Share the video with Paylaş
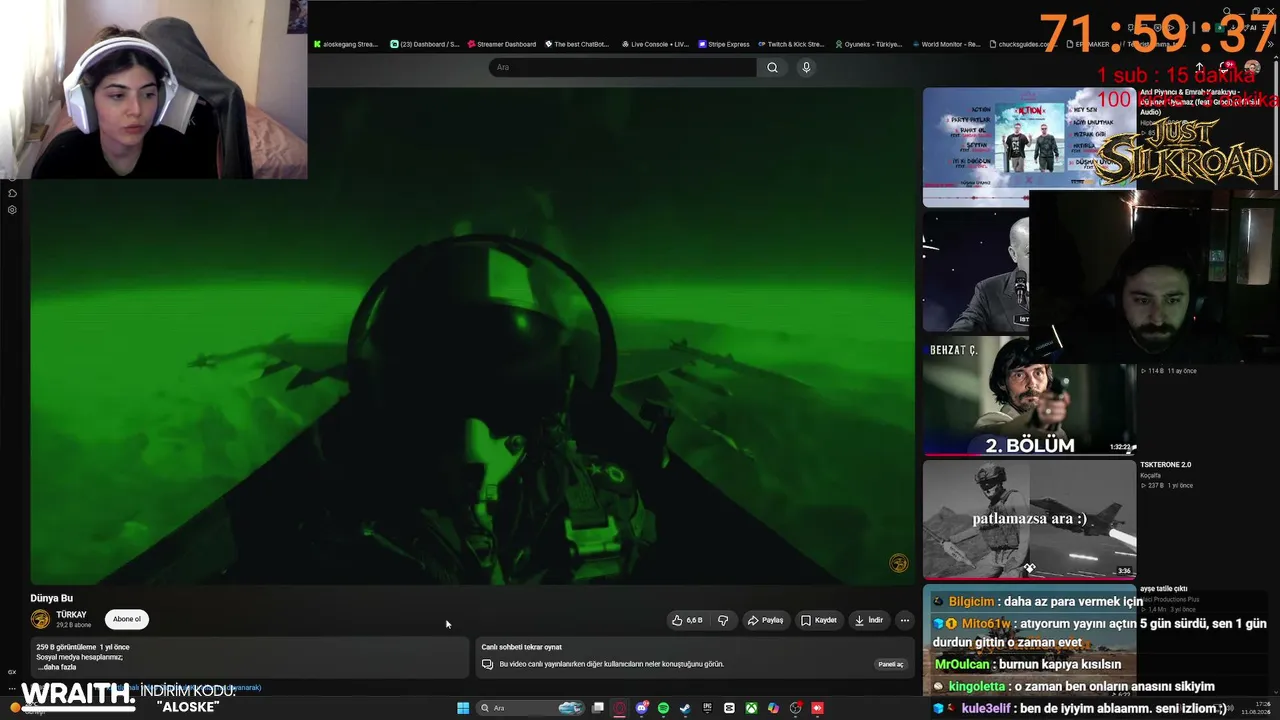This screenshot has height=720, width=1280. 766,620
